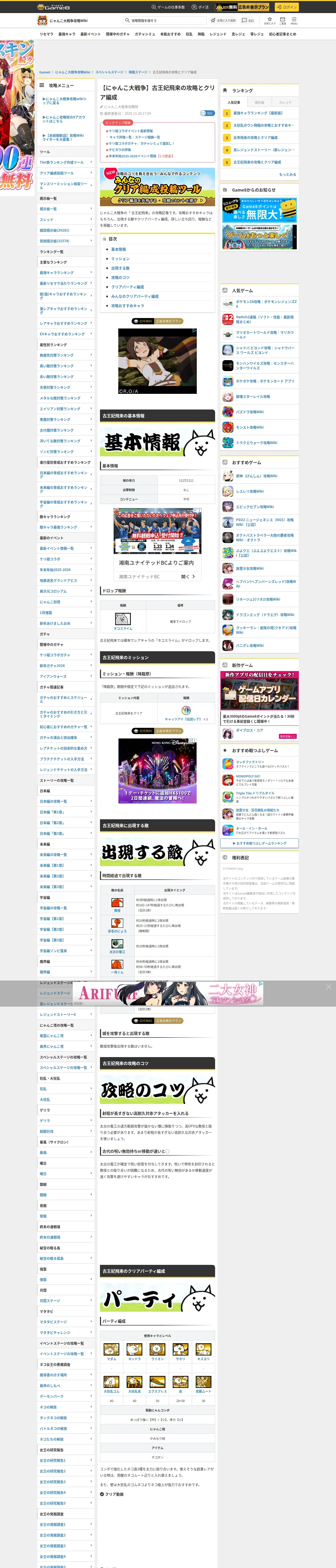The height and width of the screenshot is (1568, 336).
Task: Select the 最強キャラ nav menu item
Action: click(66, 34)
